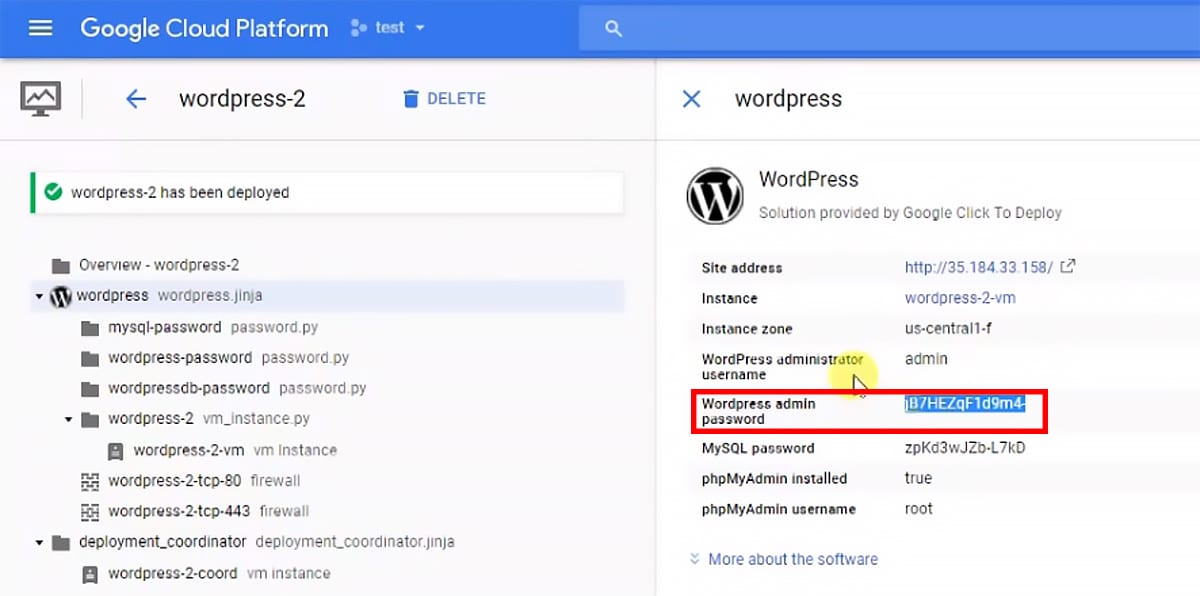The image size is (1200, 596).
Task: Click folder icon beside wordpress-2 vm_instance.py
Action: (90, 419)
